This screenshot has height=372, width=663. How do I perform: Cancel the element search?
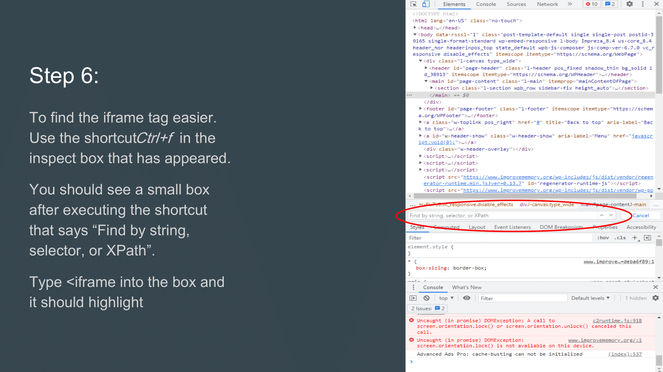641,216
